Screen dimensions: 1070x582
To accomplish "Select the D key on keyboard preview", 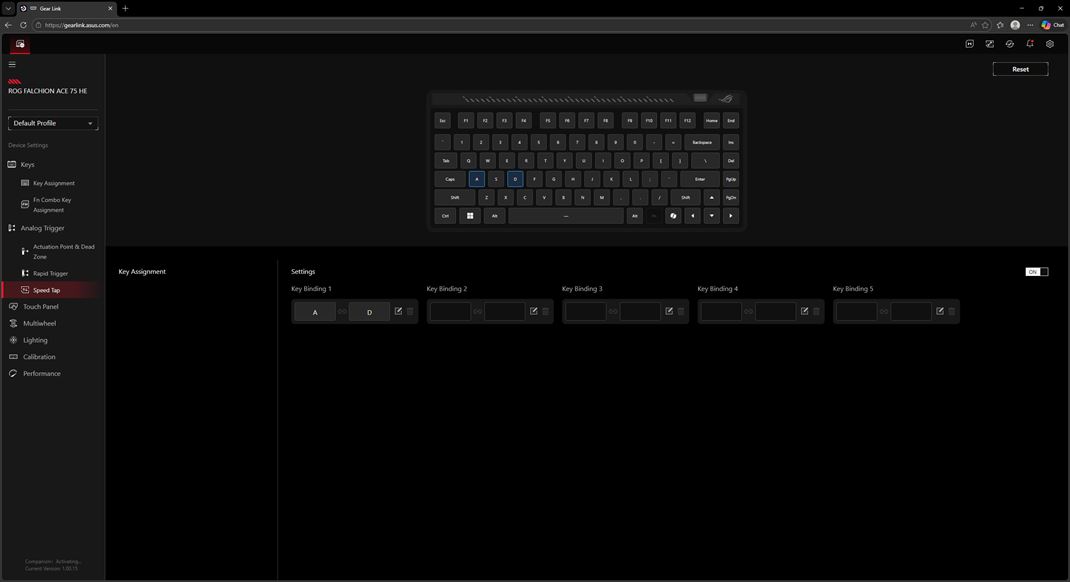I will (x=515, y=179).
